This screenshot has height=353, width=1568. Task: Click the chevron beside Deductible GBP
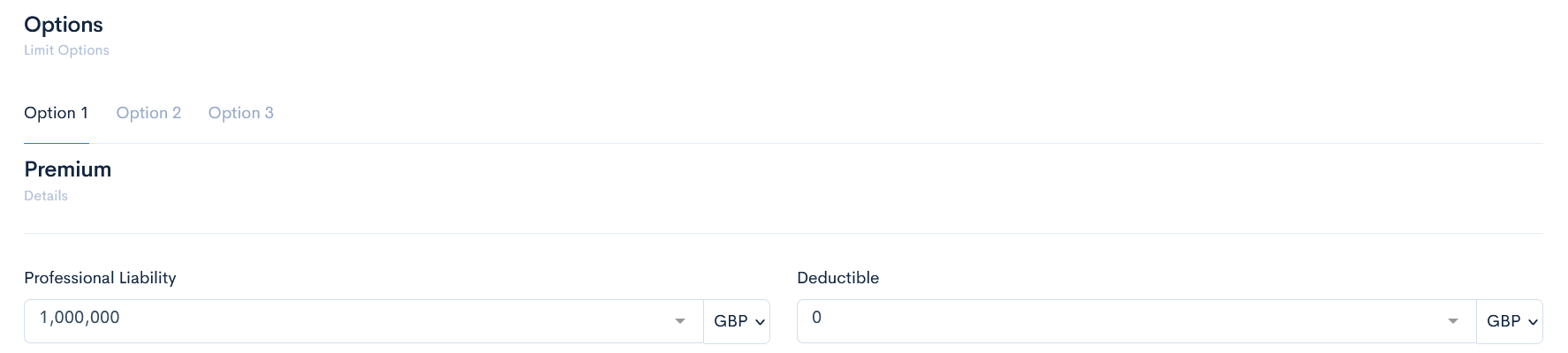tap(1533, 322)
